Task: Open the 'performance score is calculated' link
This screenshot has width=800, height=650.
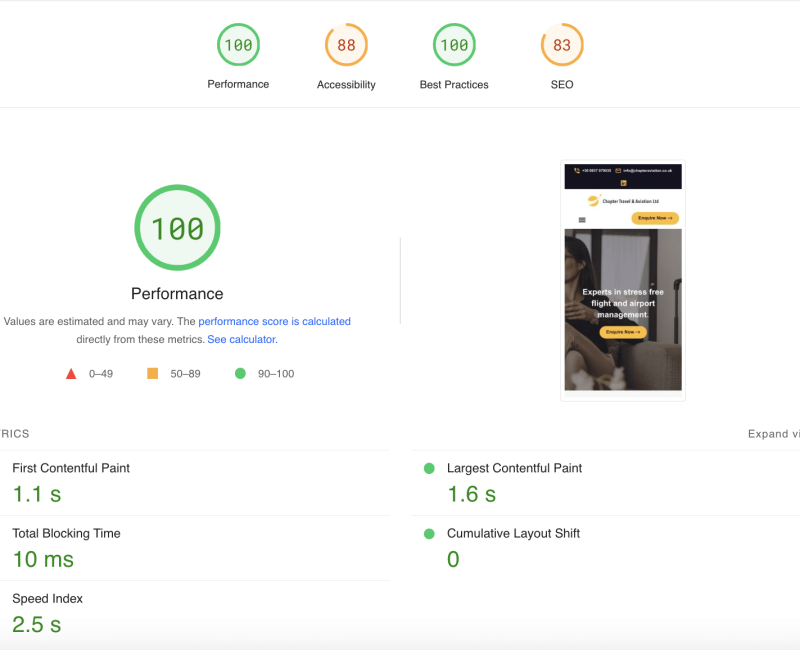Action: pyautogui.click(x=274, y=322)
